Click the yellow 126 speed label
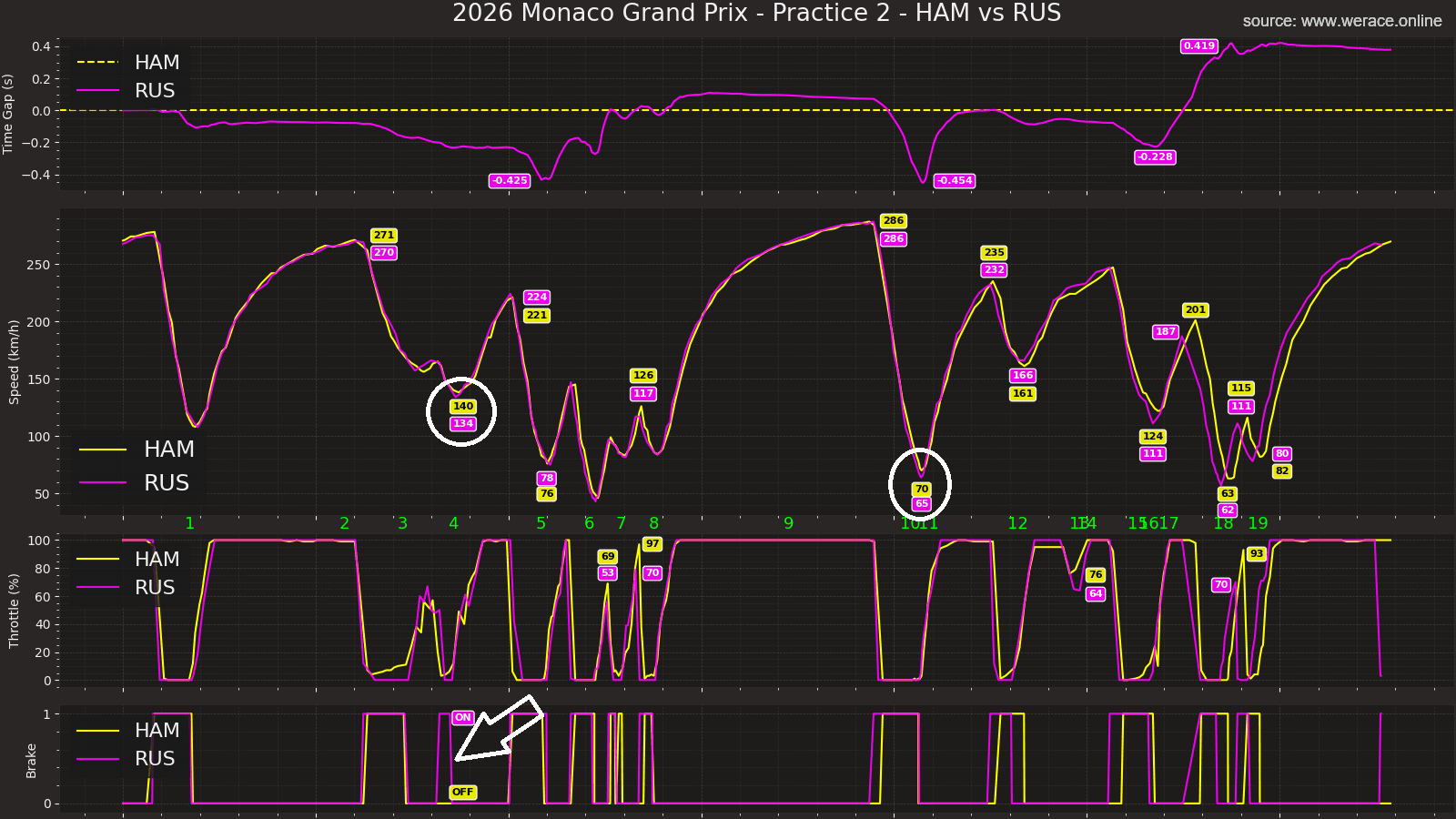Screen dimensions: 1456x819 click(643, 375)
